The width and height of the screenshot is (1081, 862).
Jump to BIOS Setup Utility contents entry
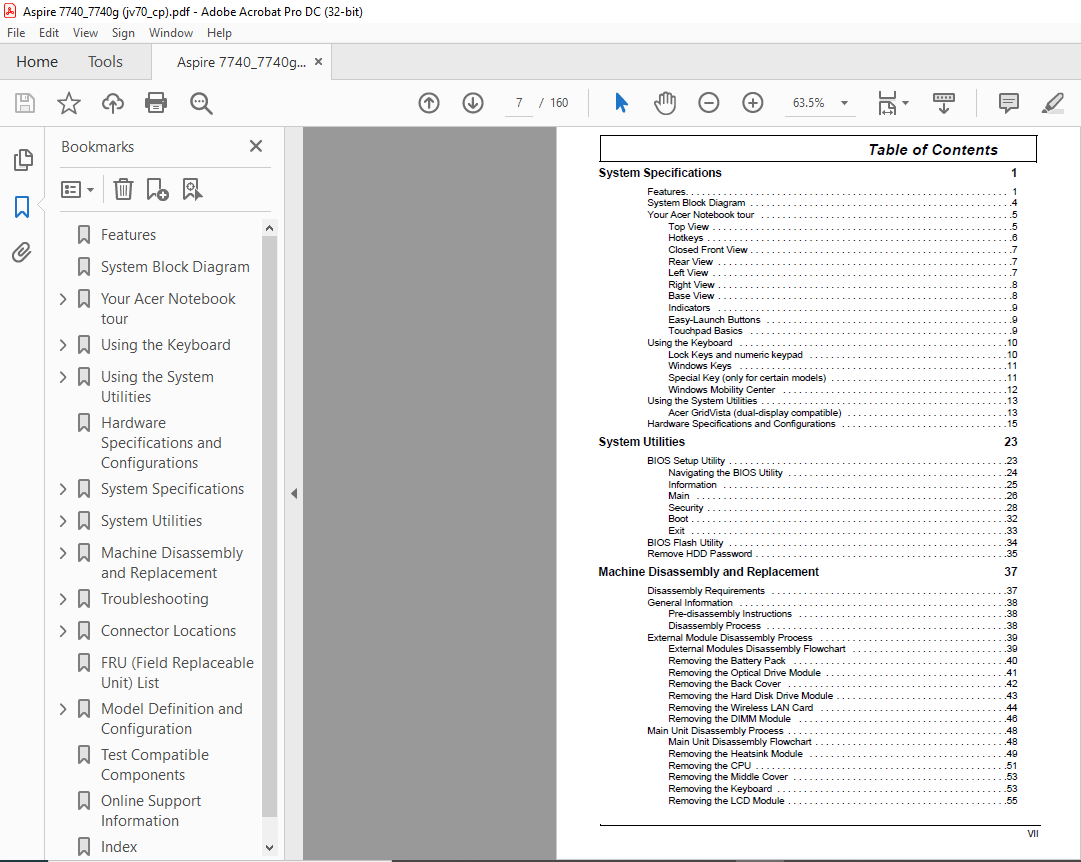(831, 461)
